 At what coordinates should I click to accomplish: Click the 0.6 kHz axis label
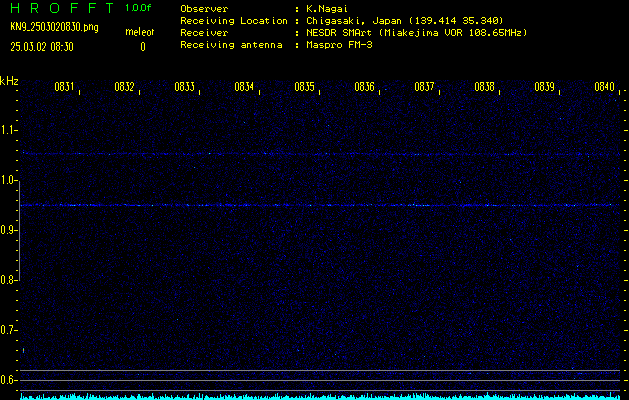tap(8, 380)
